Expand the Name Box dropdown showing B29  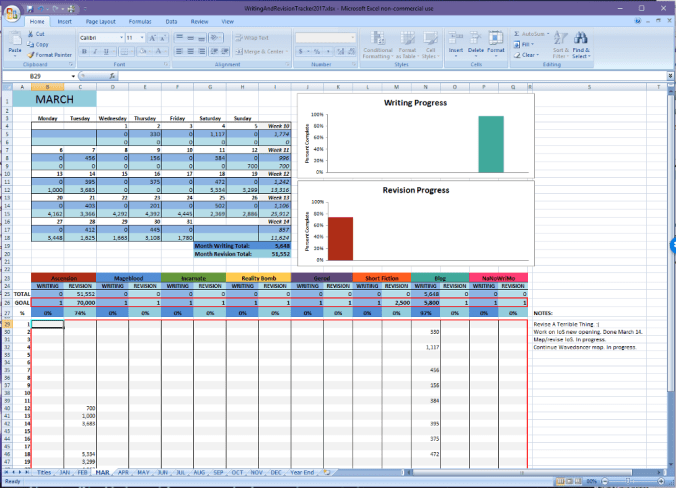(73, 76)
